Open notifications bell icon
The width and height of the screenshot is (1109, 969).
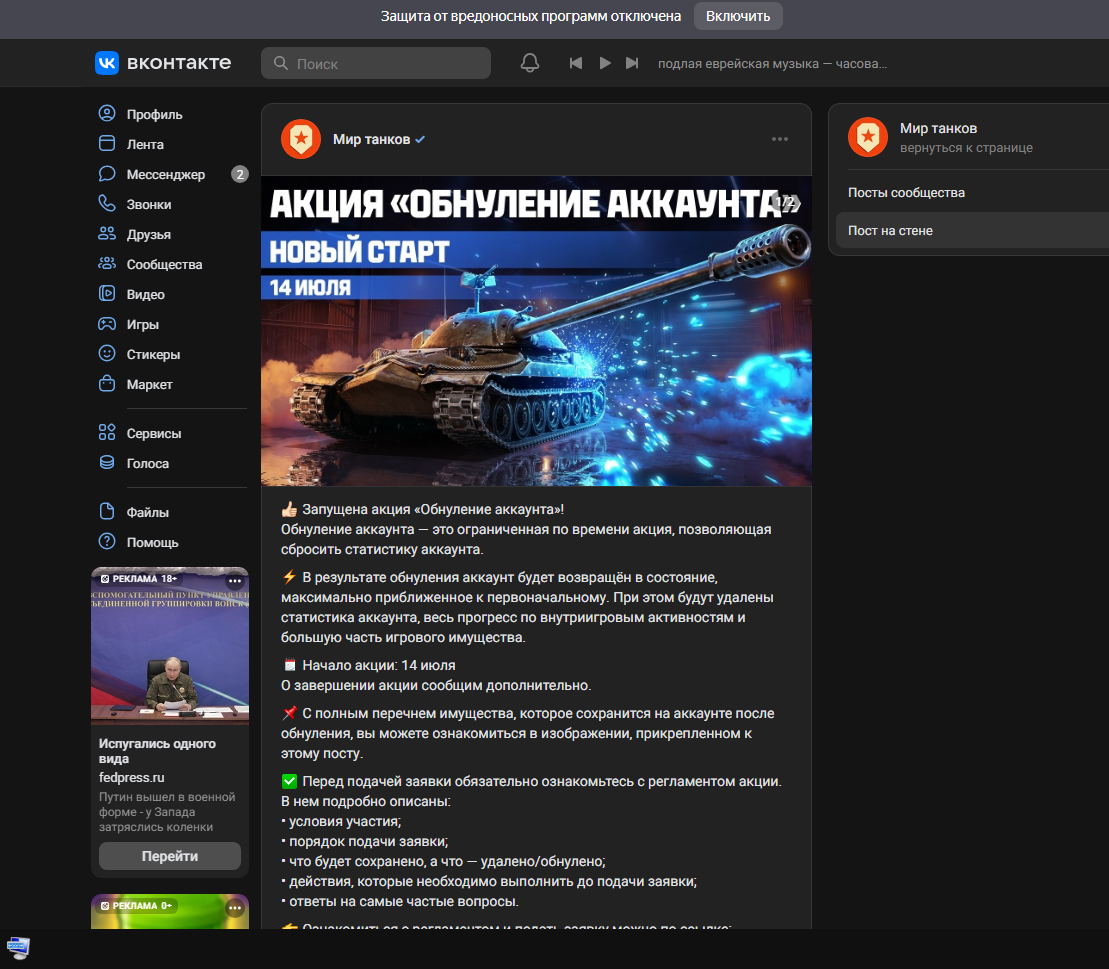[x=530, y=63]
